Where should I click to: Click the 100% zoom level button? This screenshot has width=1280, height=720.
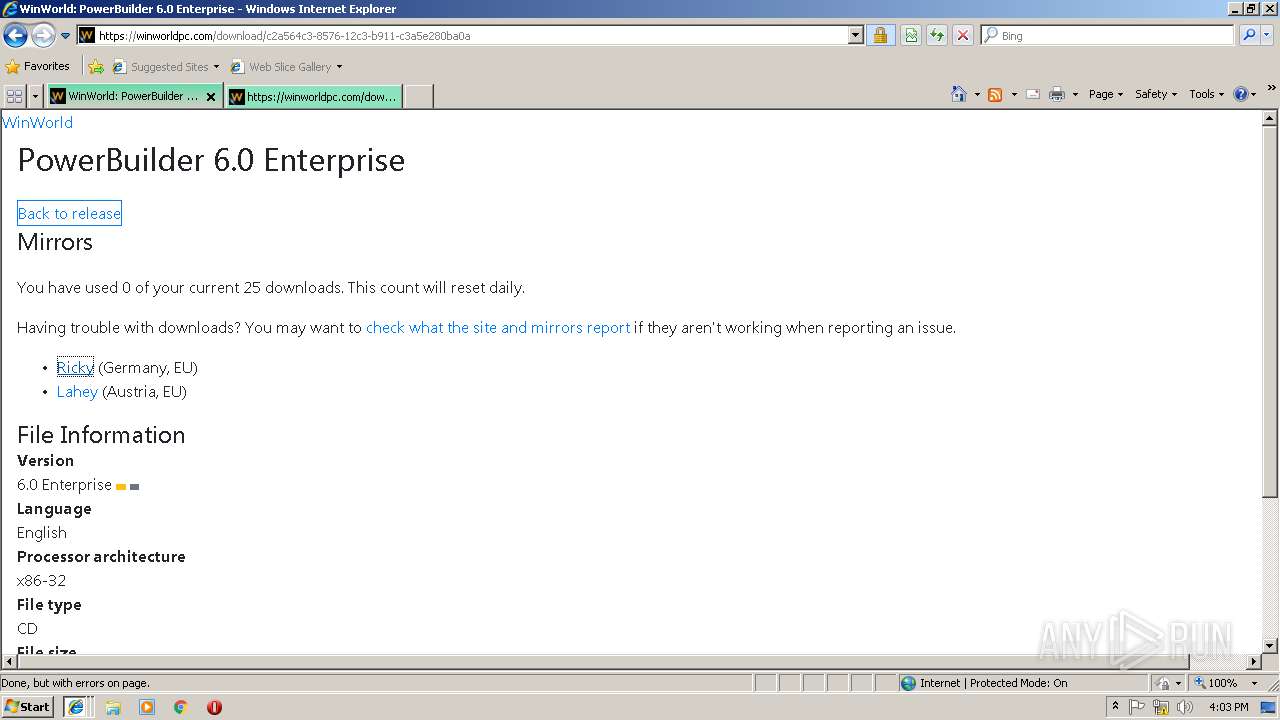pos(1215,683)
